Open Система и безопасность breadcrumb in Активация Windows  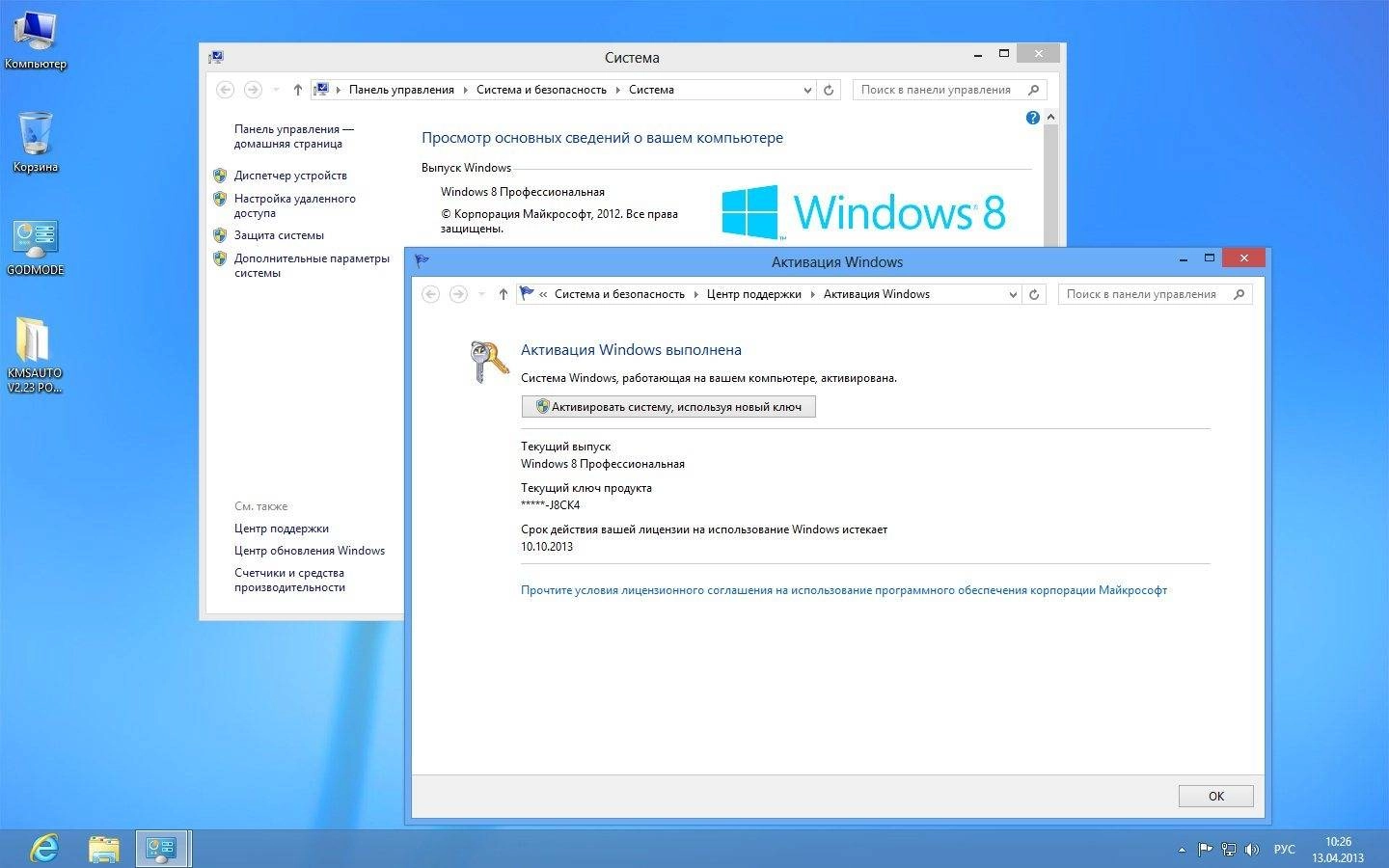click(619, 294)
